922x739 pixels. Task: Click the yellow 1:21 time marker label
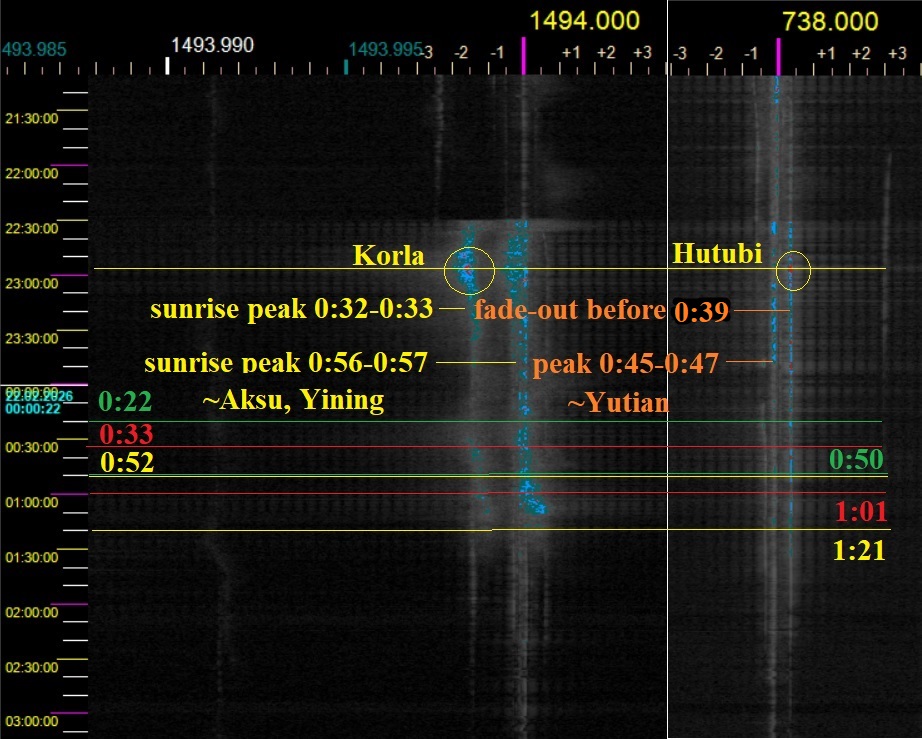point(859,550)
